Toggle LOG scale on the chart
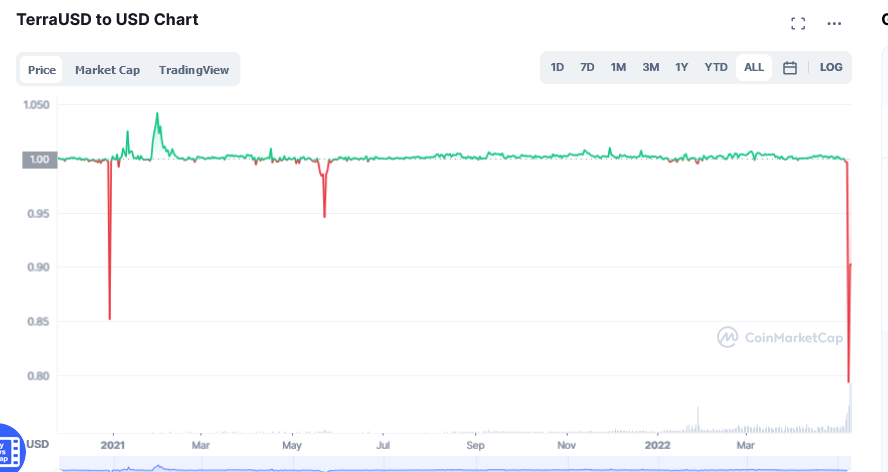 pyautogui.click(x=831, y=67)
